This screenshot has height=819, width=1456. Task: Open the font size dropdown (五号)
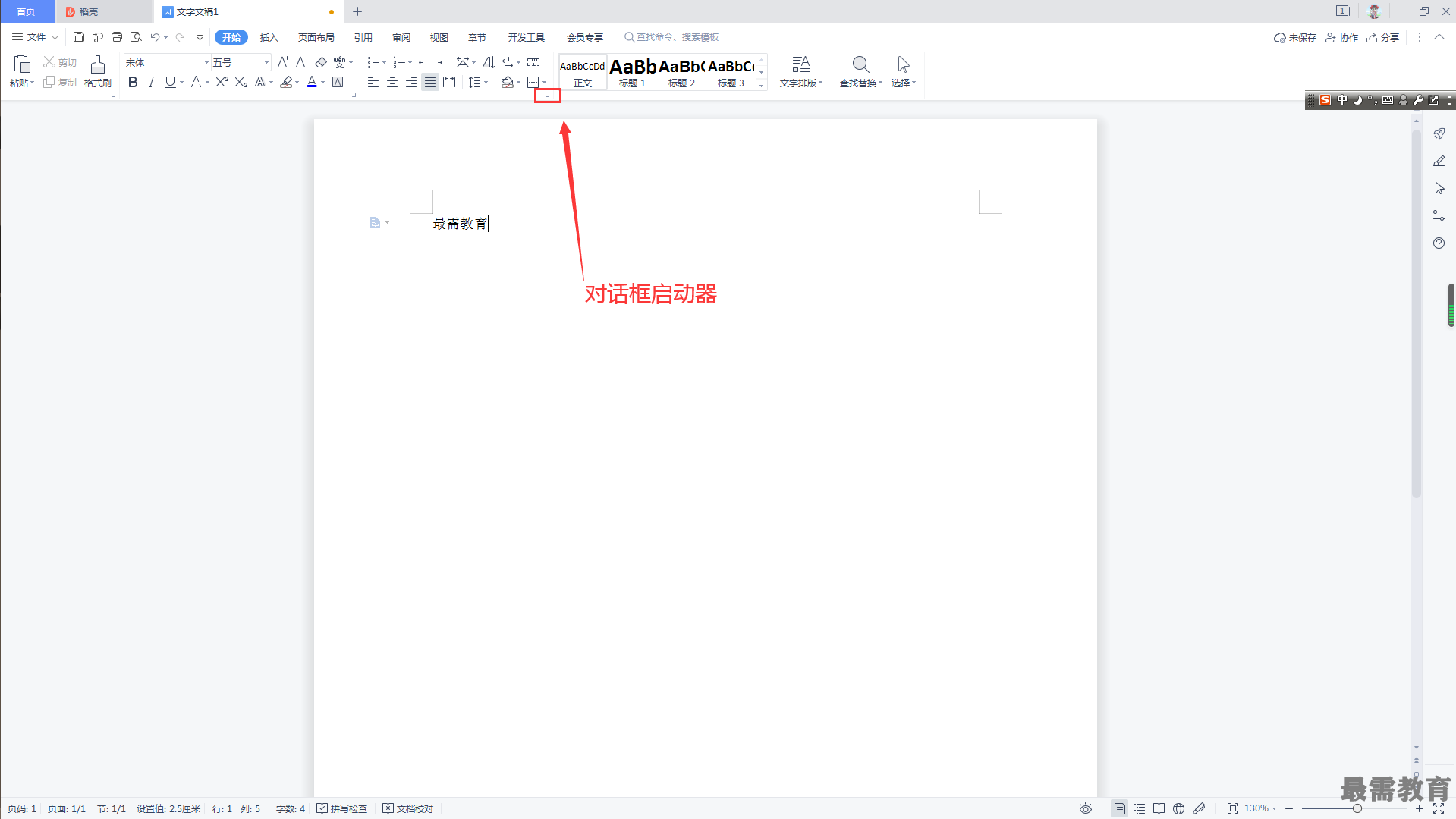[x=266, y=62]
